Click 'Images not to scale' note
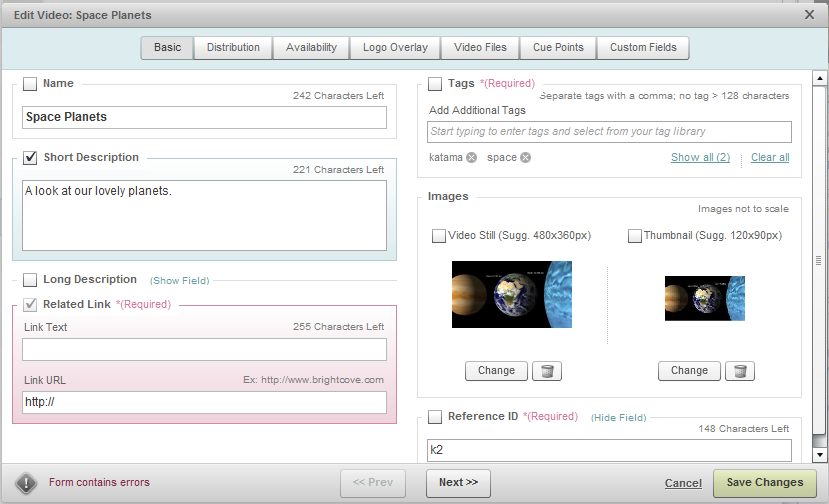 pos(743,209)
